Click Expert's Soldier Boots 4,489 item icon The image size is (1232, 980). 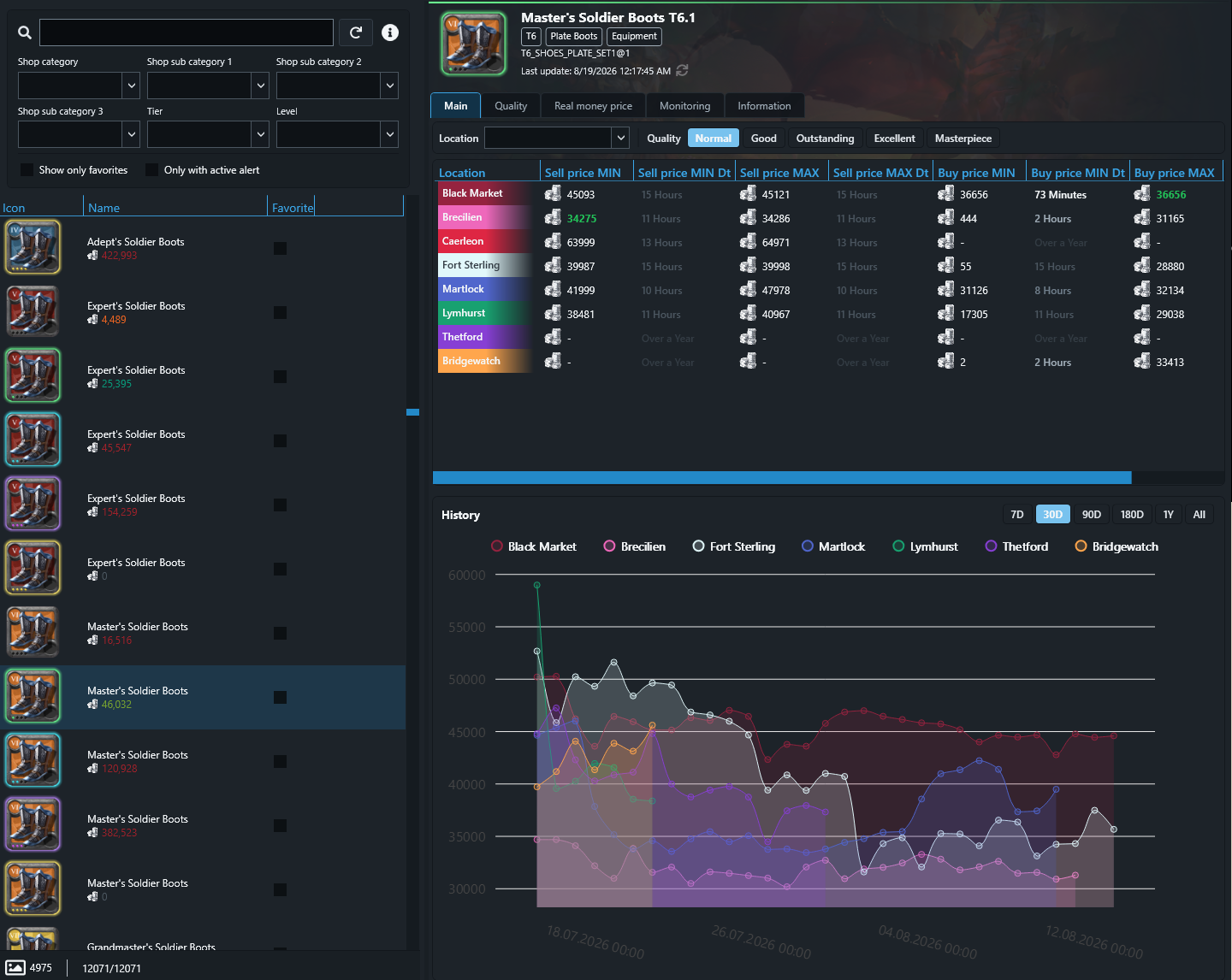(33, 311)
